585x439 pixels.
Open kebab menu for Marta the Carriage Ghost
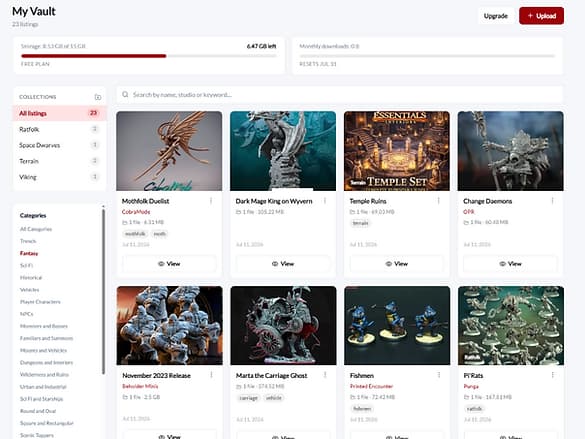325,375
